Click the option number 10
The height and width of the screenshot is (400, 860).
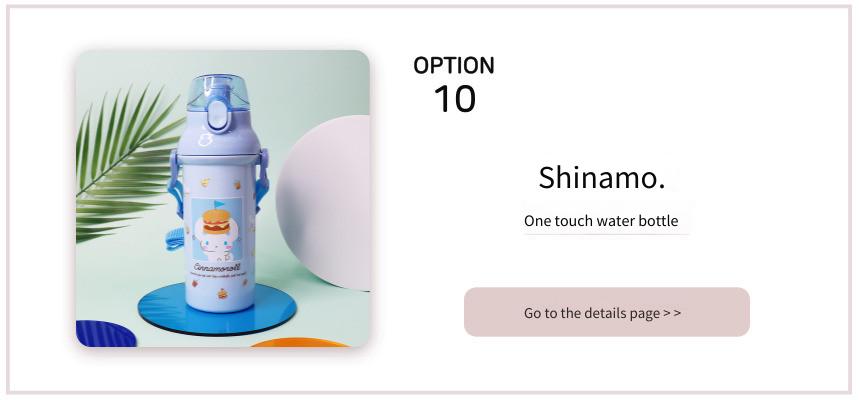click(454, 99)
